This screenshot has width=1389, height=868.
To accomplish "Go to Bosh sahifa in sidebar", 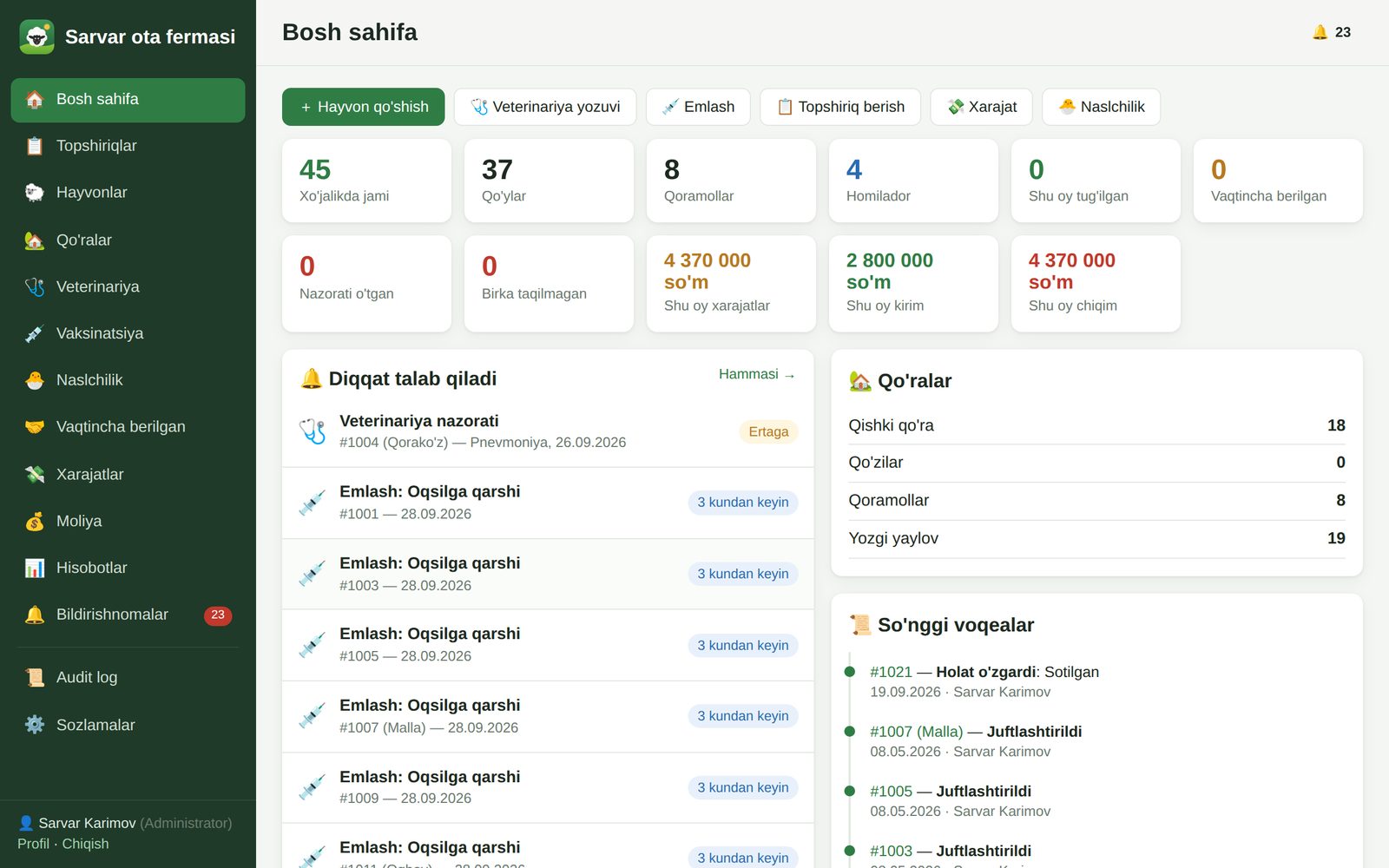I will 128,100.
